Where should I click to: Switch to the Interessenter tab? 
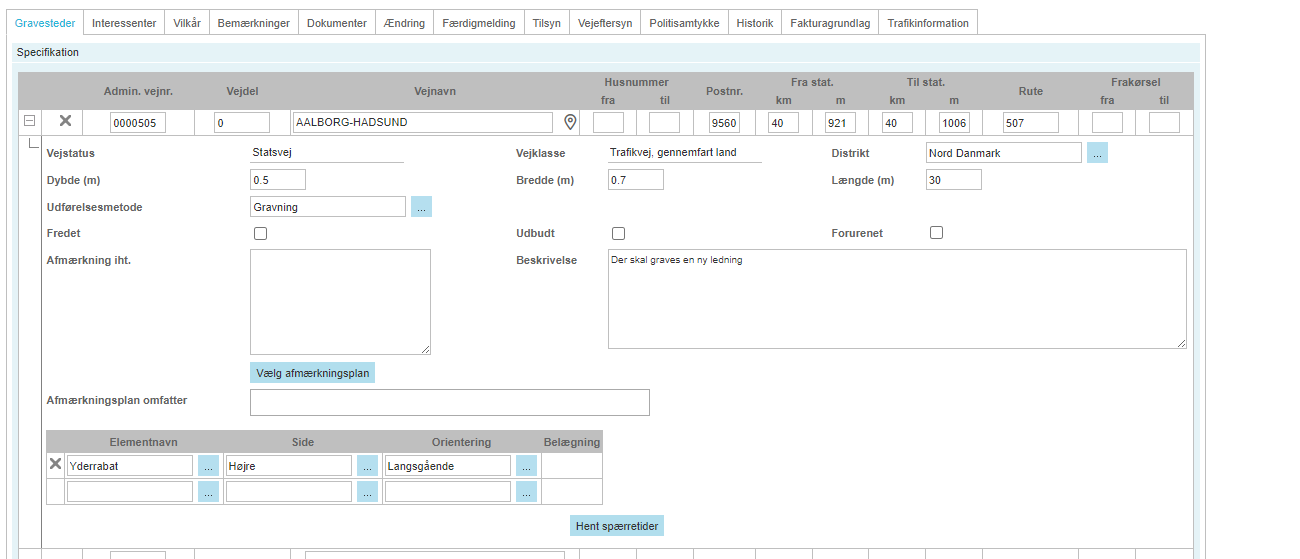(124, 23)
